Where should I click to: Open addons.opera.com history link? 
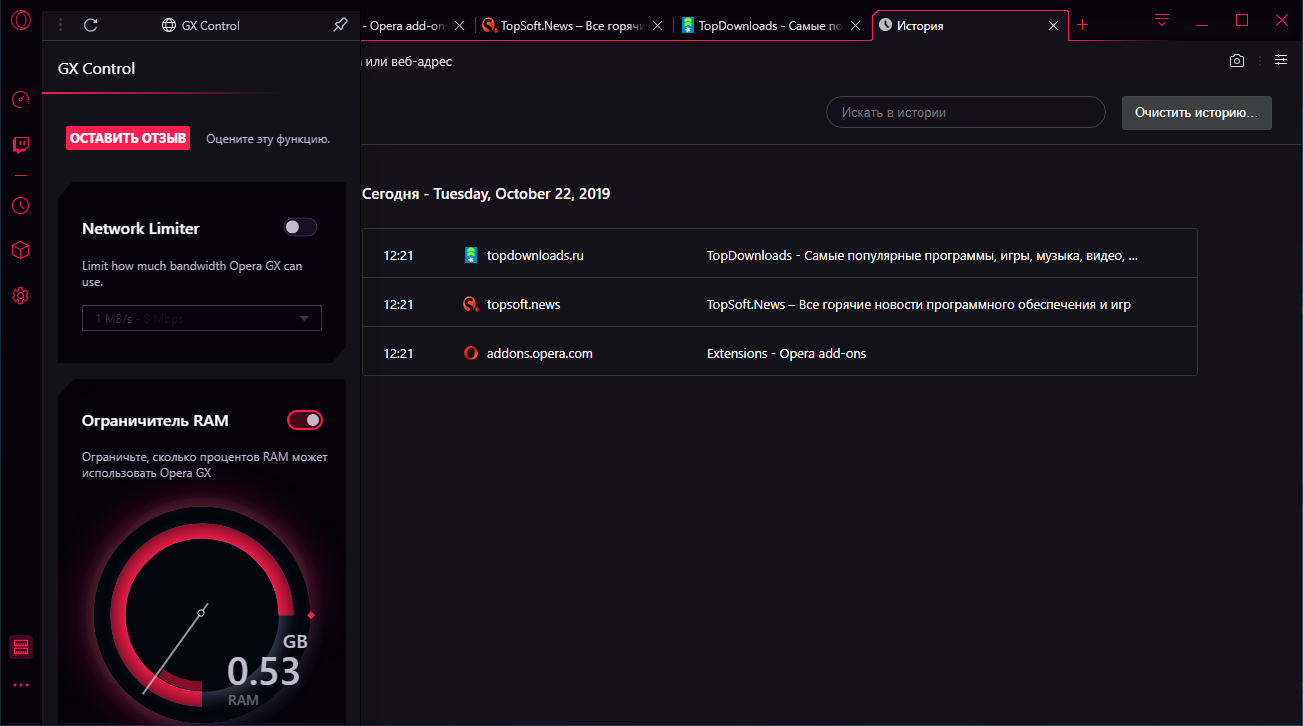coord(540,353)
